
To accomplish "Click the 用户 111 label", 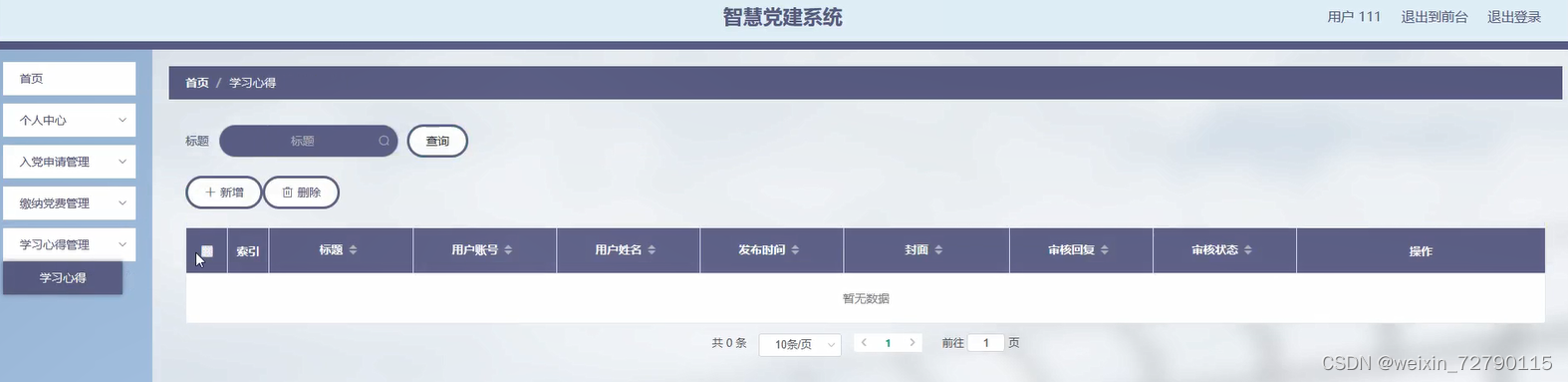I will 1354,17.
